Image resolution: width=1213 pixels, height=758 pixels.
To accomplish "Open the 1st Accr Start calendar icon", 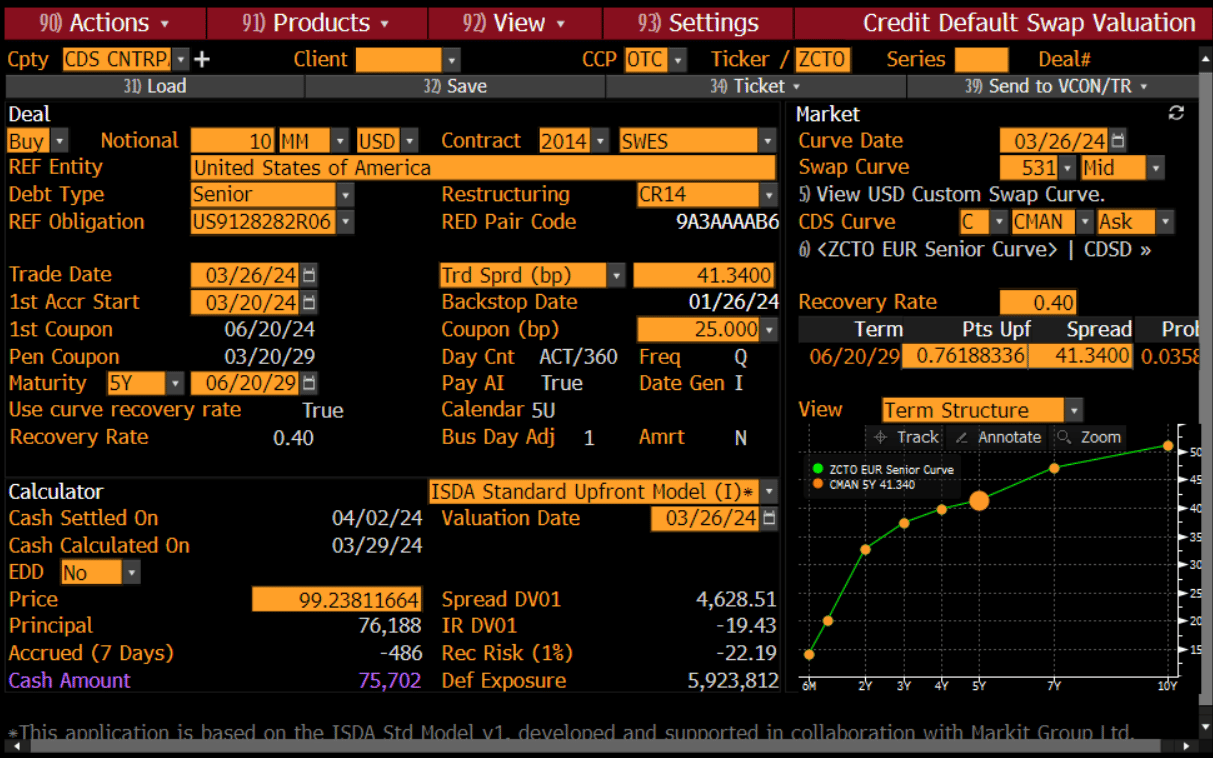I will (x=309, y=302).
